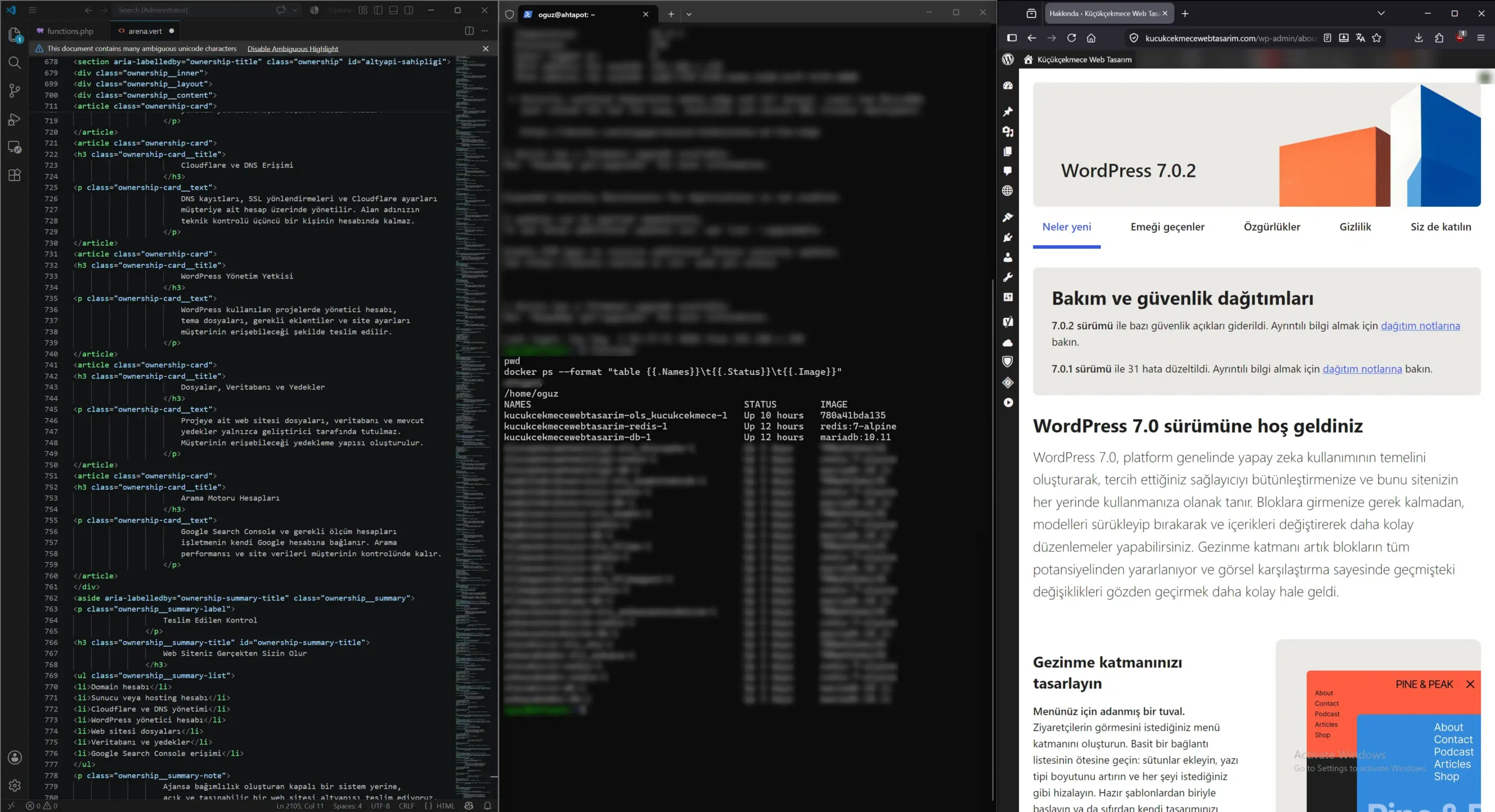Toggle the Firefox sidebar button
Screen dimensions: 1495x812
[1012, 38]
